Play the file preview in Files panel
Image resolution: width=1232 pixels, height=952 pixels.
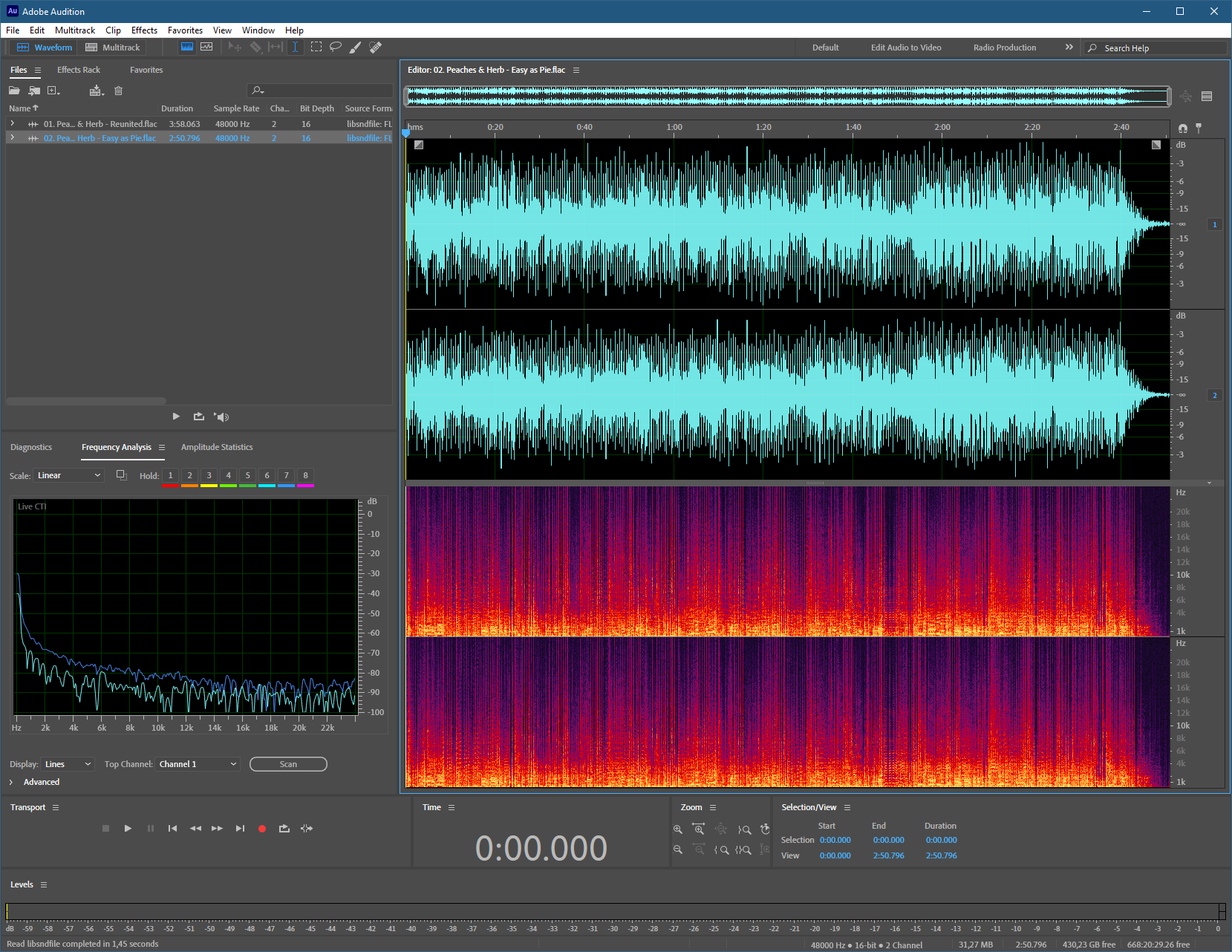point(176,417)
